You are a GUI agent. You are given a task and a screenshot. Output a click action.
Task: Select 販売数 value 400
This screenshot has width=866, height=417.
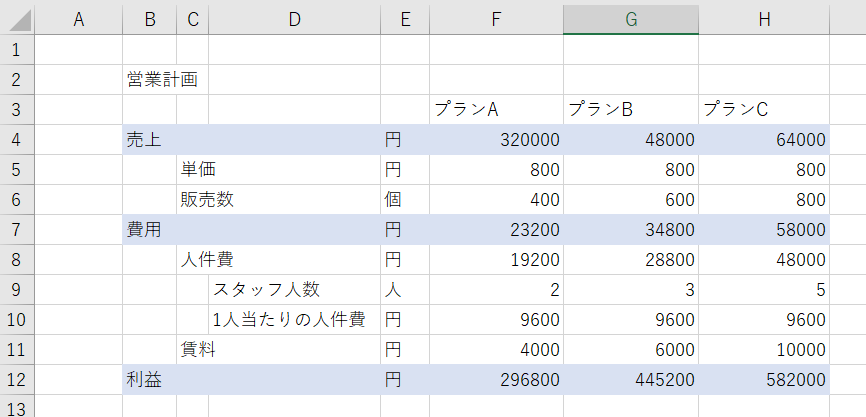497,199
